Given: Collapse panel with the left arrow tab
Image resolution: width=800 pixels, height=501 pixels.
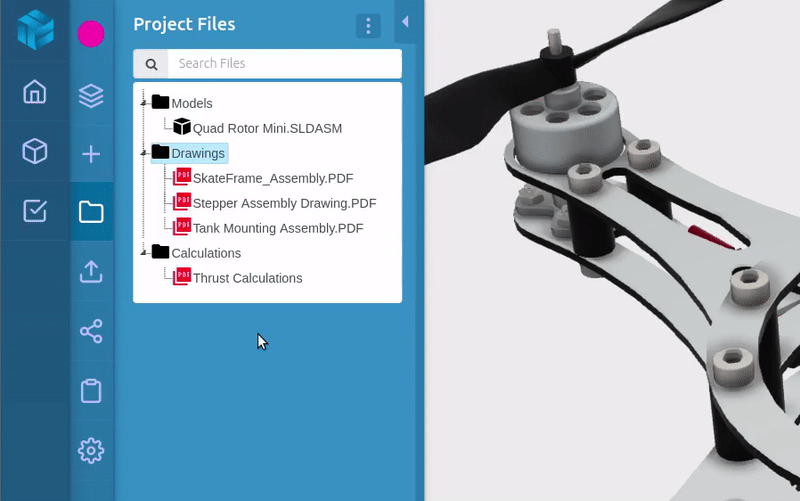Looking at the screenshot, I should (405, 21).
